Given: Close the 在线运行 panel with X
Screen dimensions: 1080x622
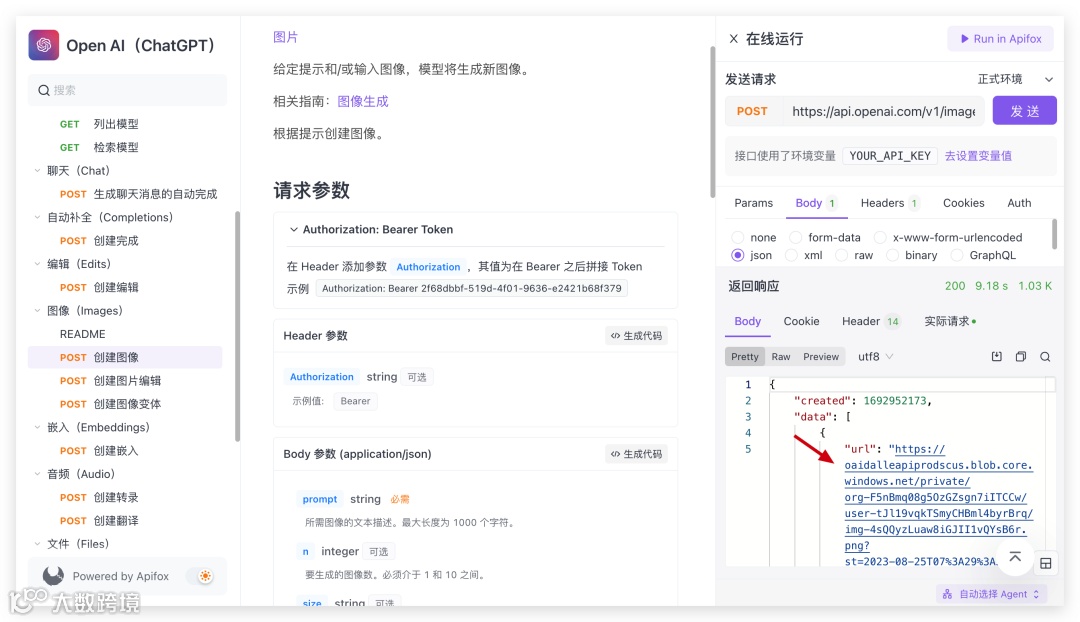Looking at the screenshot, I should [x=734, y=39].
